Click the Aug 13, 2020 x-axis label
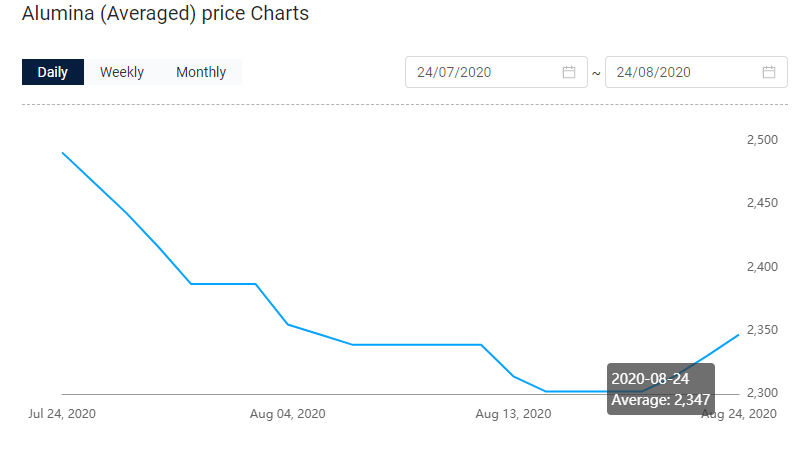 click(x=513, y=414)
